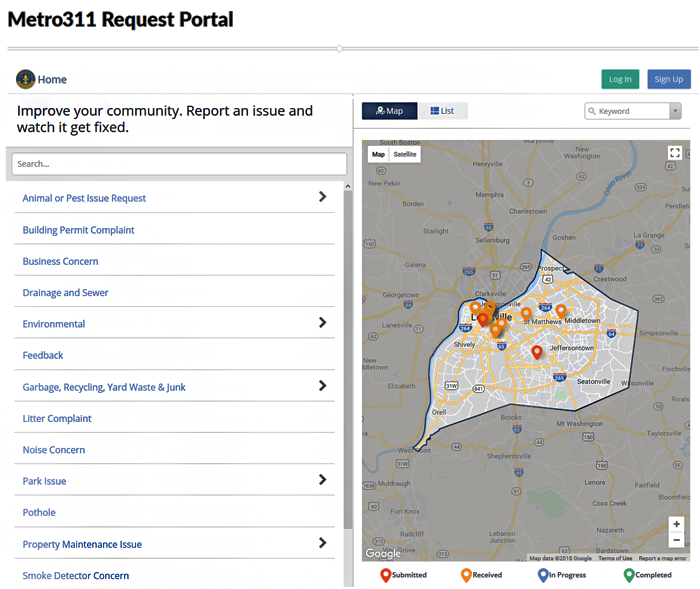Click red submitted marker near Jeffersontown
Viewport: 700px width, 589px height.
pyautogui.click(x=537, y=352)
